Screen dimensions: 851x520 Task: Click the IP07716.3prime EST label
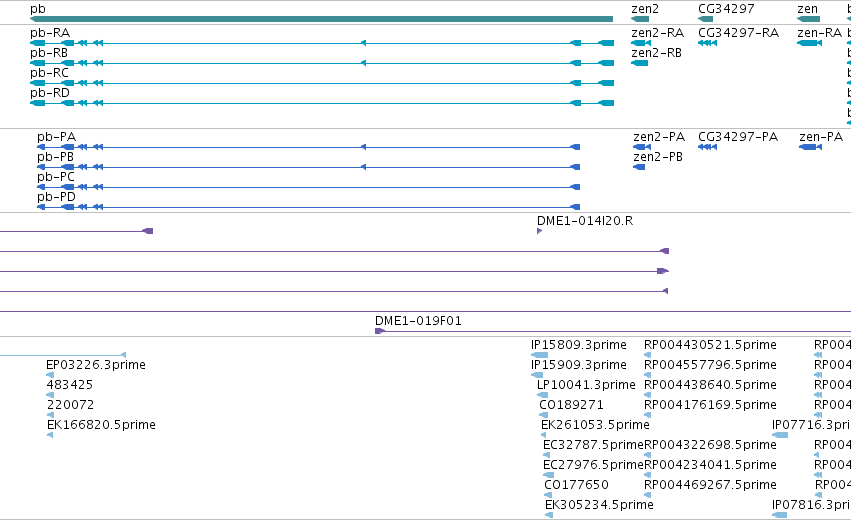811,425
